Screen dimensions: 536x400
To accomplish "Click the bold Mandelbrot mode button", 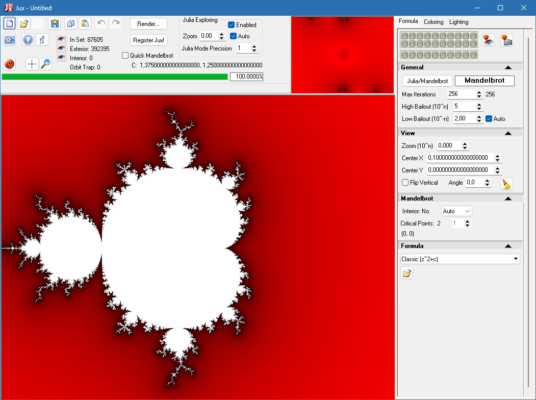I will [x=484, y=80].
